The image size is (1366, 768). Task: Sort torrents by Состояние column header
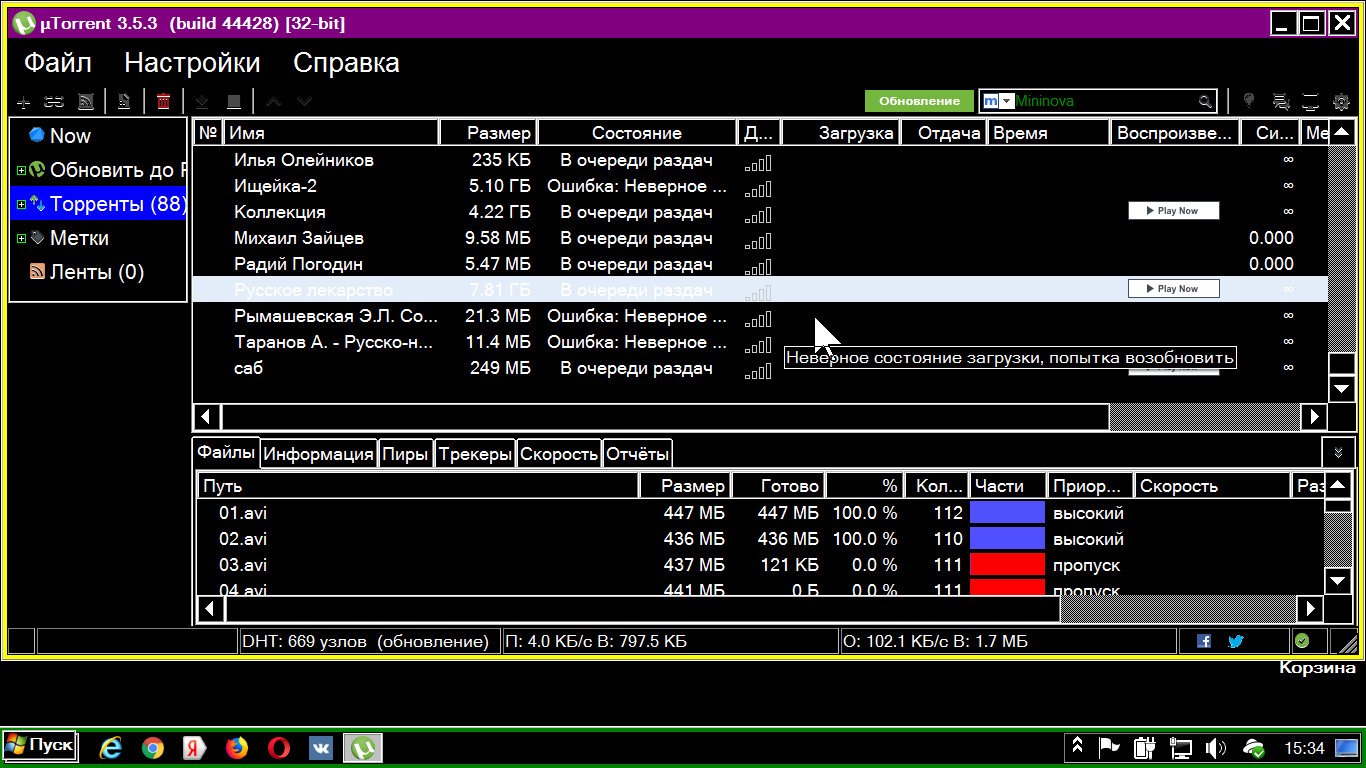click(x=637, y=133)
